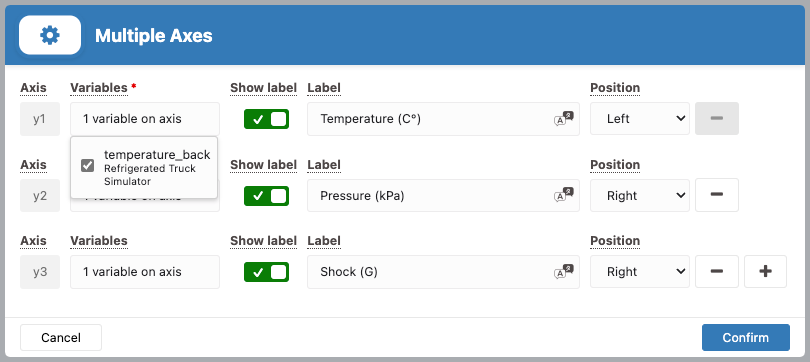The height and width of the screenshot is (362, 810).
Task: Open translation icon in Shock label field
Action: (x=564, y=271)
